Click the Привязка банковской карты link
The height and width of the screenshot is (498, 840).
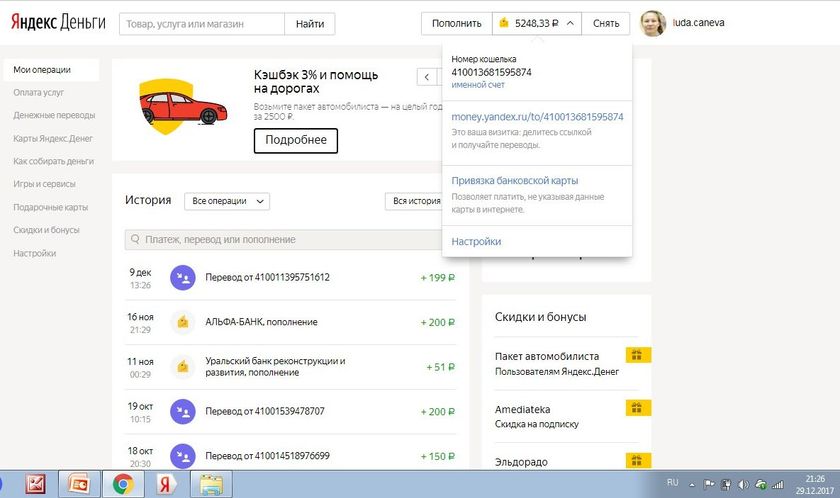[x=515, y=180]
